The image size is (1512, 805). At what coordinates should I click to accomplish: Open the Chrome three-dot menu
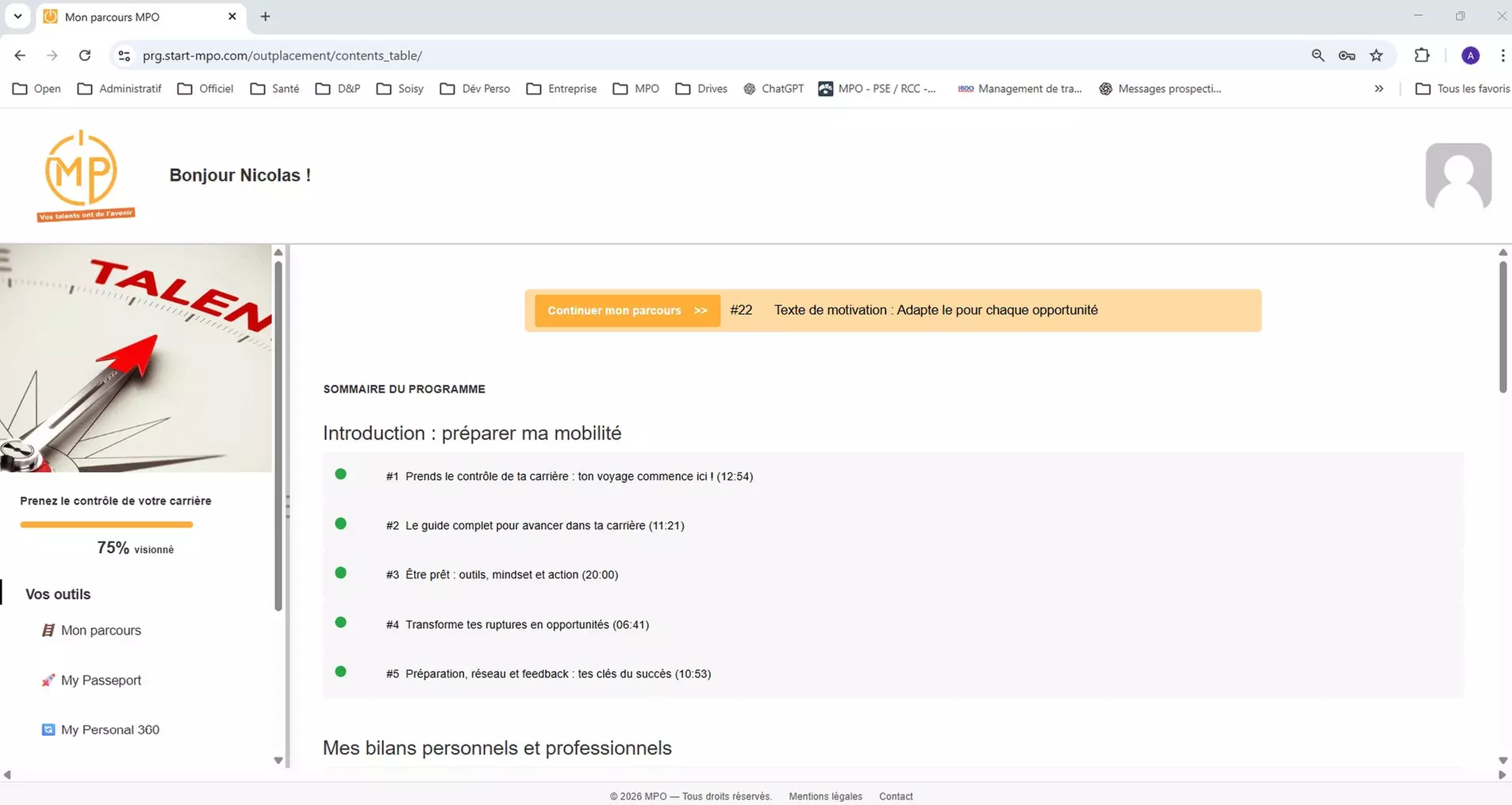1502,56
